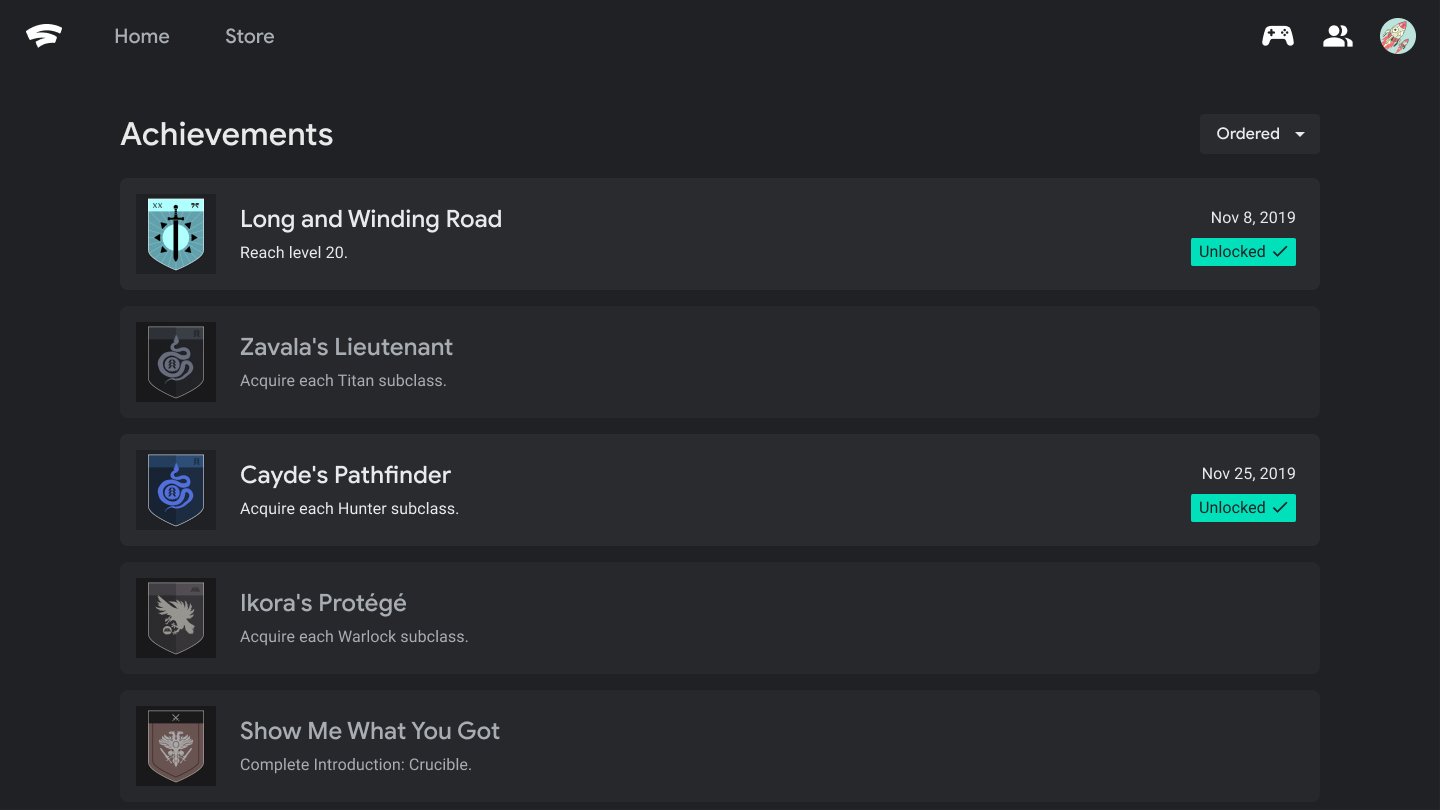Click the Long and Winding Road badge
The width and height of the screenshot is (1440, 810).
point(176,234)
